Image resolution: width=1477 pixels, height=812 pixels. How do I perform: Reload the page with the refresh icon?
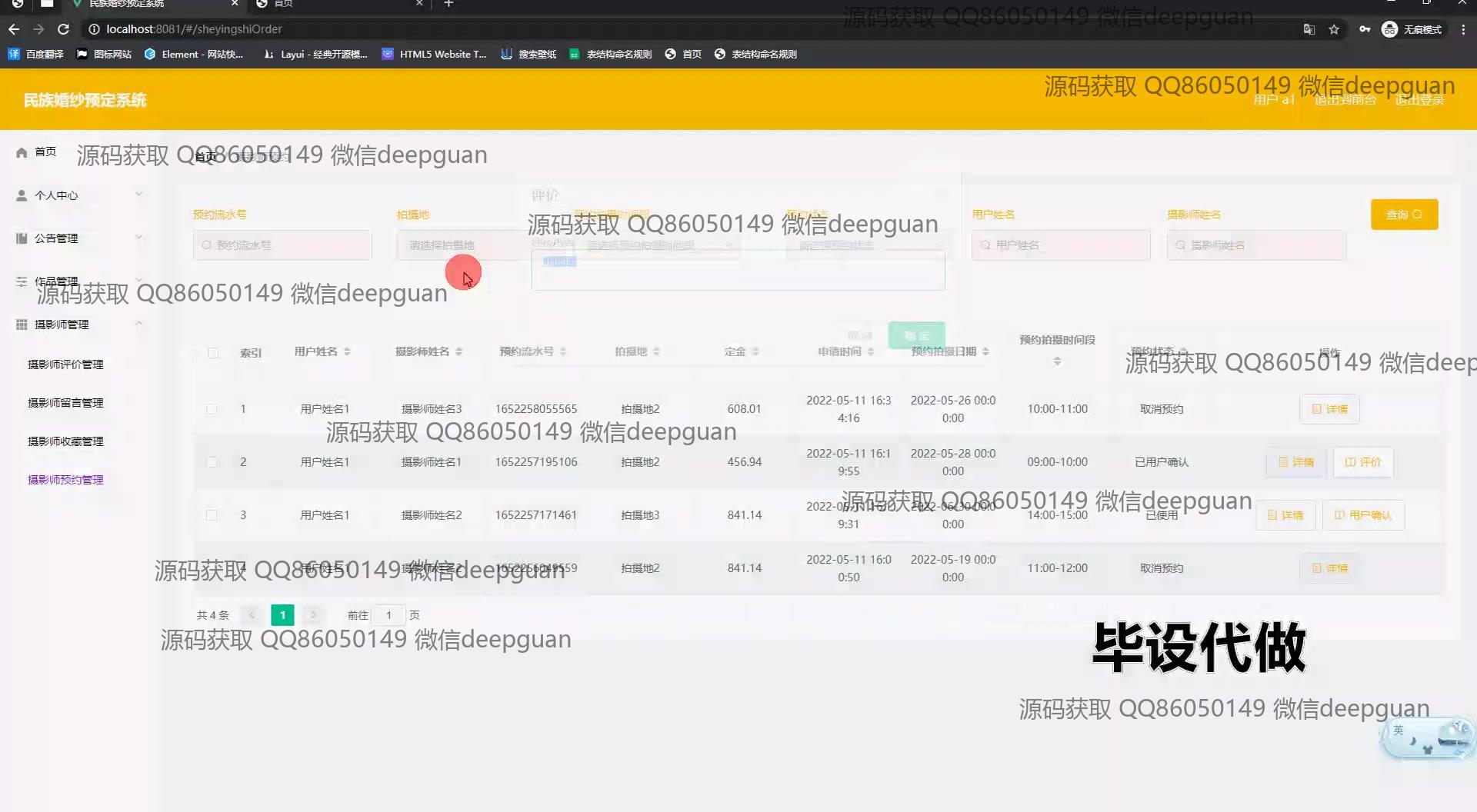tap(64, 29)
